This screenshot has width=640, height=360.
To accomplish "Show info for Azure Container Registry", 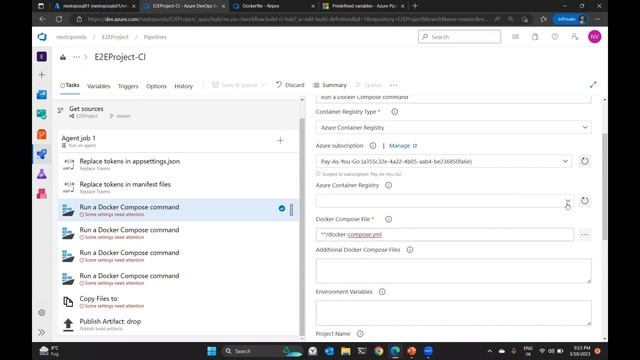I will 389,185.
